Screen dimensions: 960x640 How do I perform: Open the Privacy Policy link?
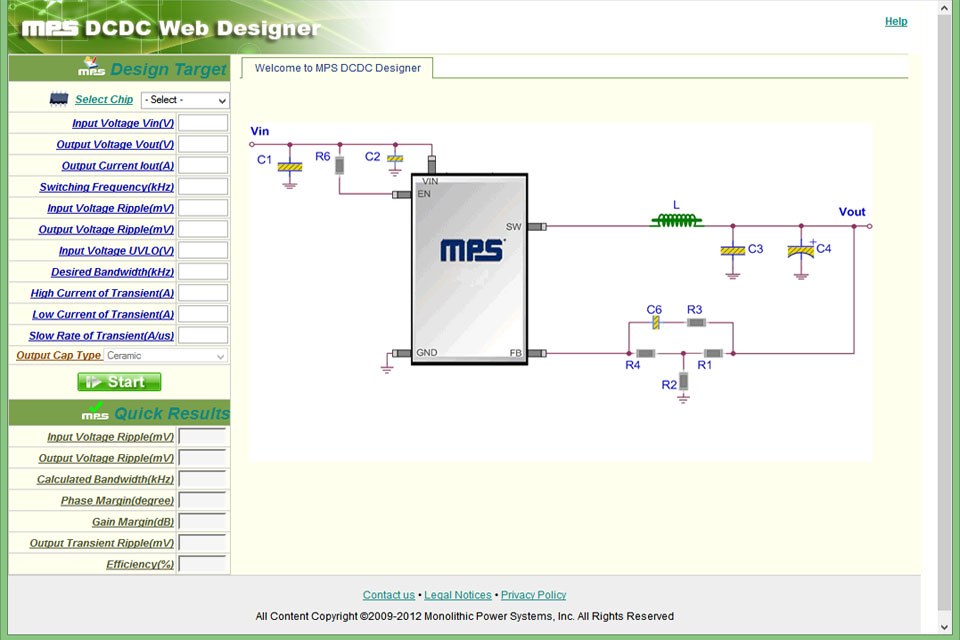click(533, 595)
